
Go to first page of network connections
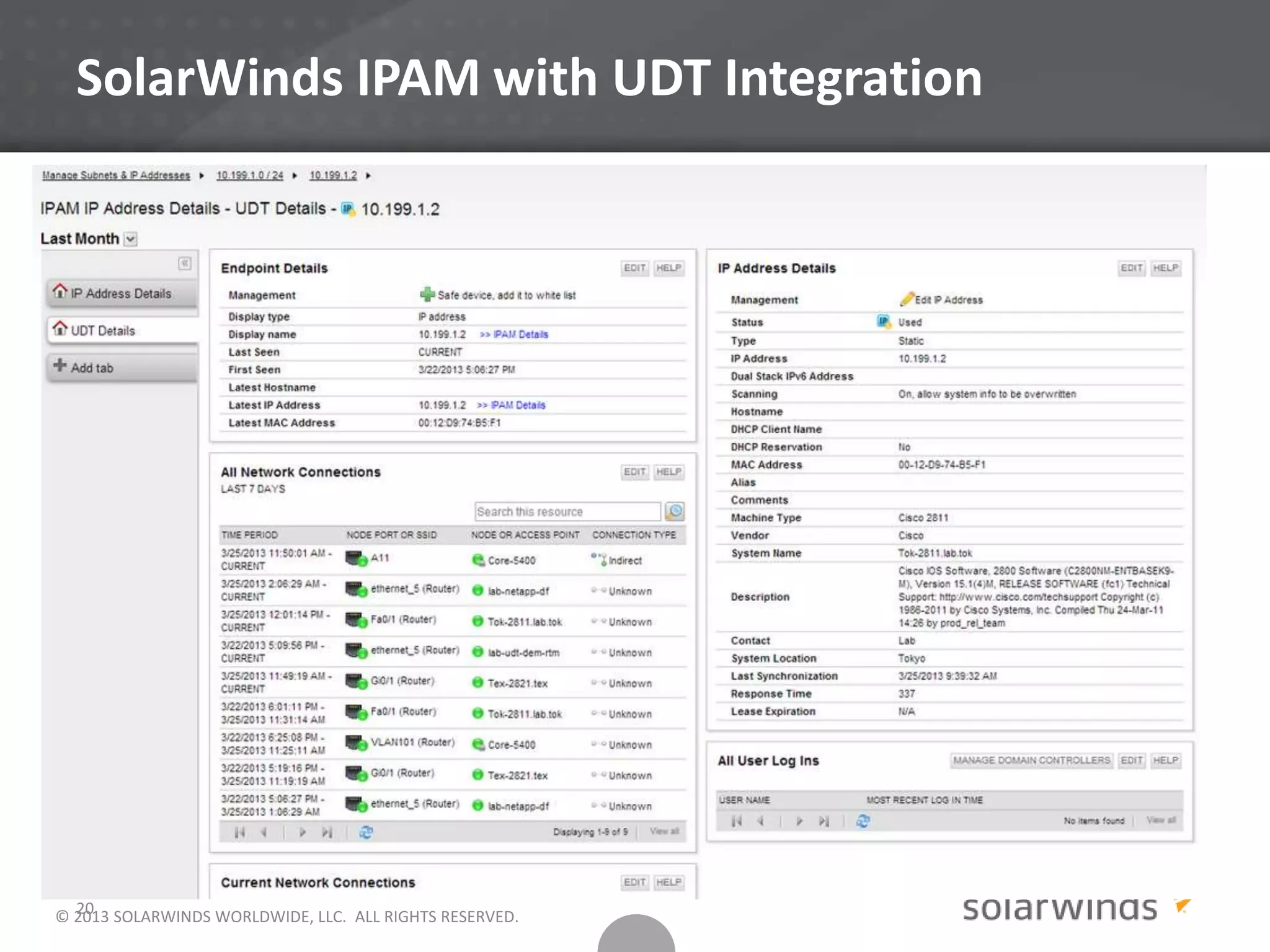click(x=240, y=832)
